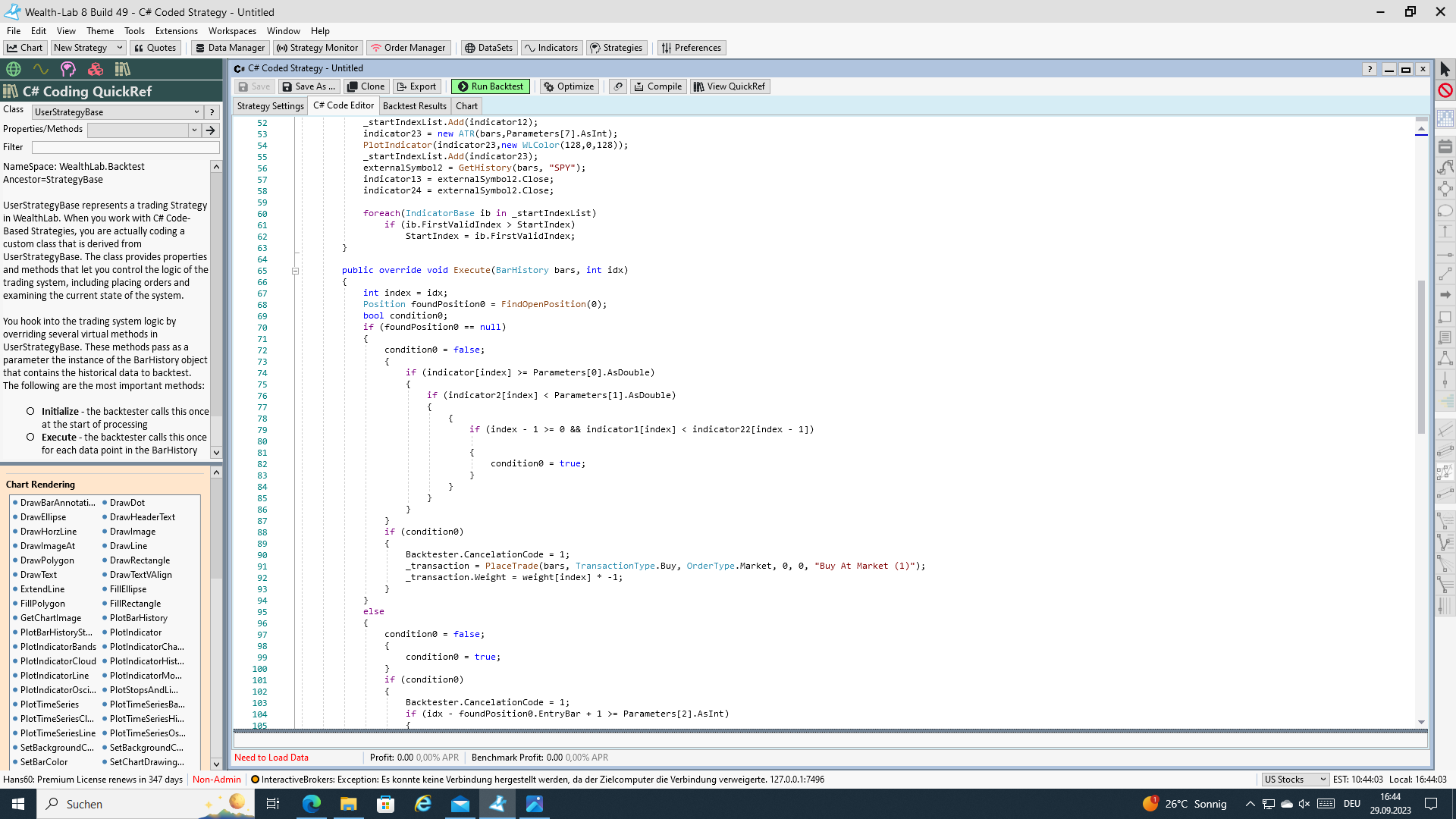
Task: Open Microsoft Store from the taskbar
Action: click(x=385, y=804)
